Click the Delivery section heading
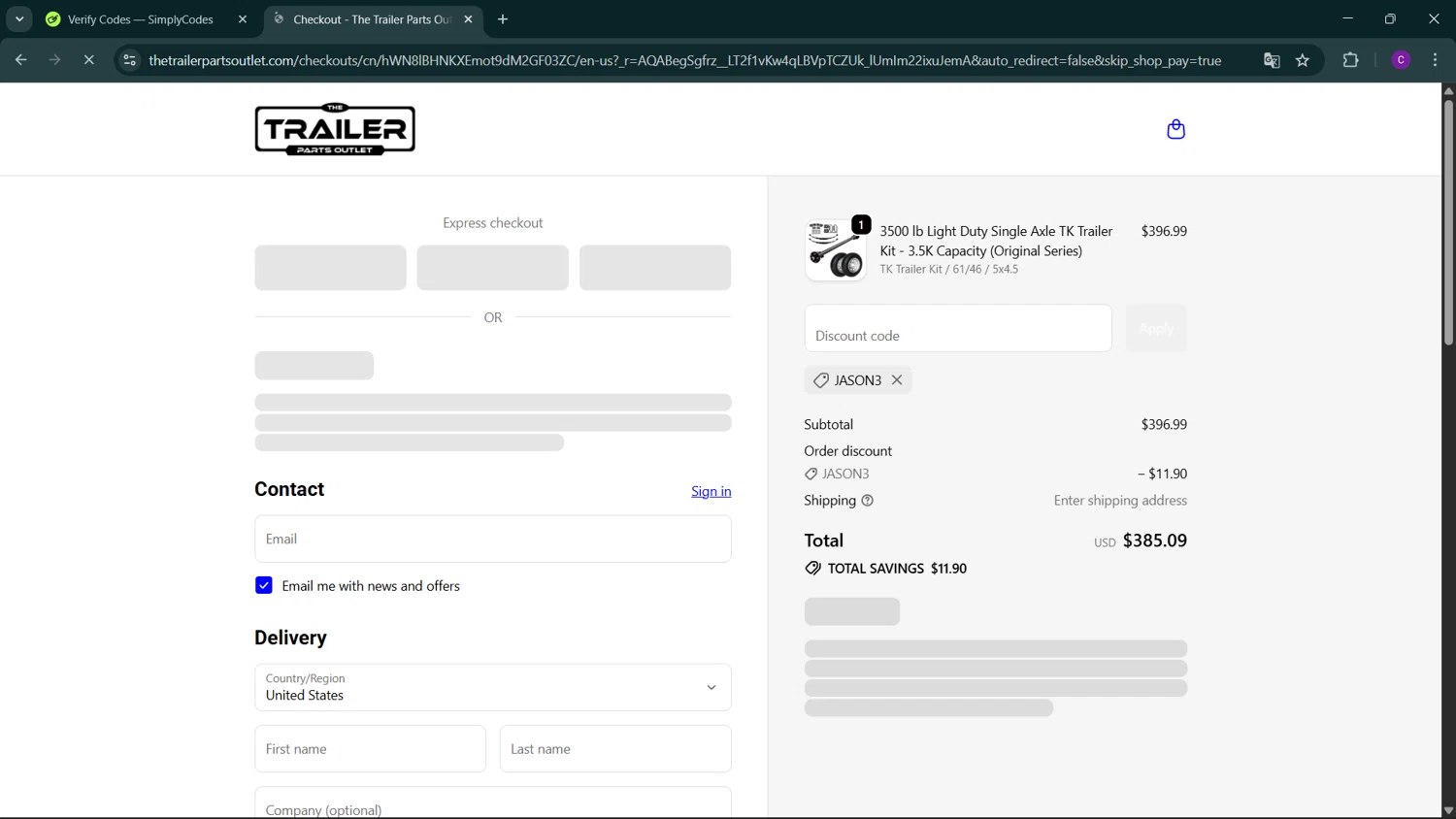 click(290, 638)
